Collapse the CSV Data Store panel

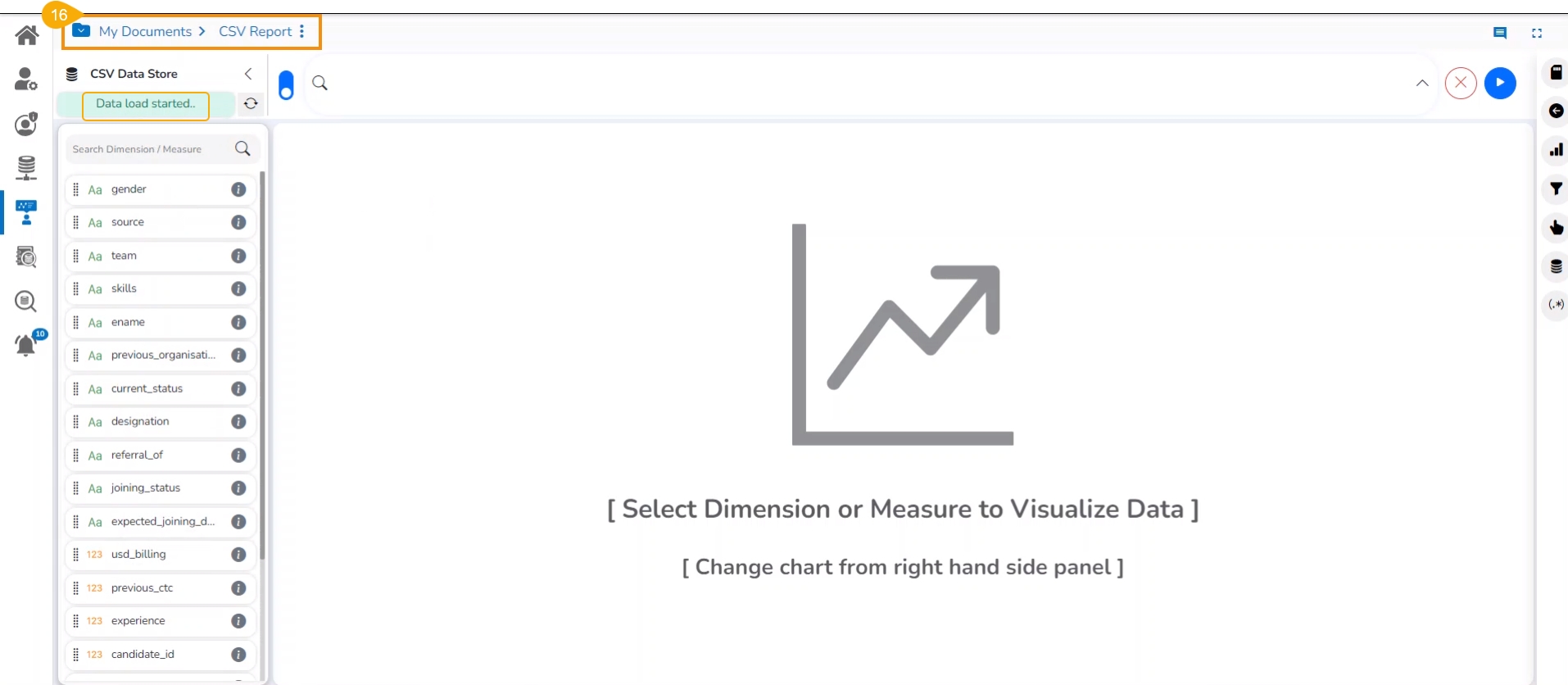pyautogui.click(x=248, y=74)
